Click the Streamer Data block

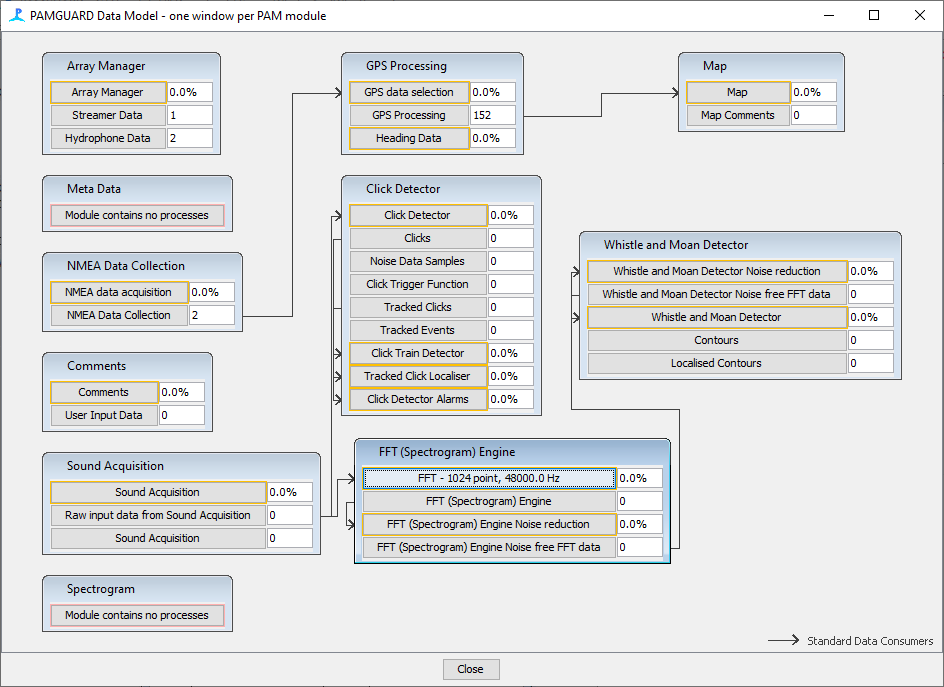pos(108,115)
